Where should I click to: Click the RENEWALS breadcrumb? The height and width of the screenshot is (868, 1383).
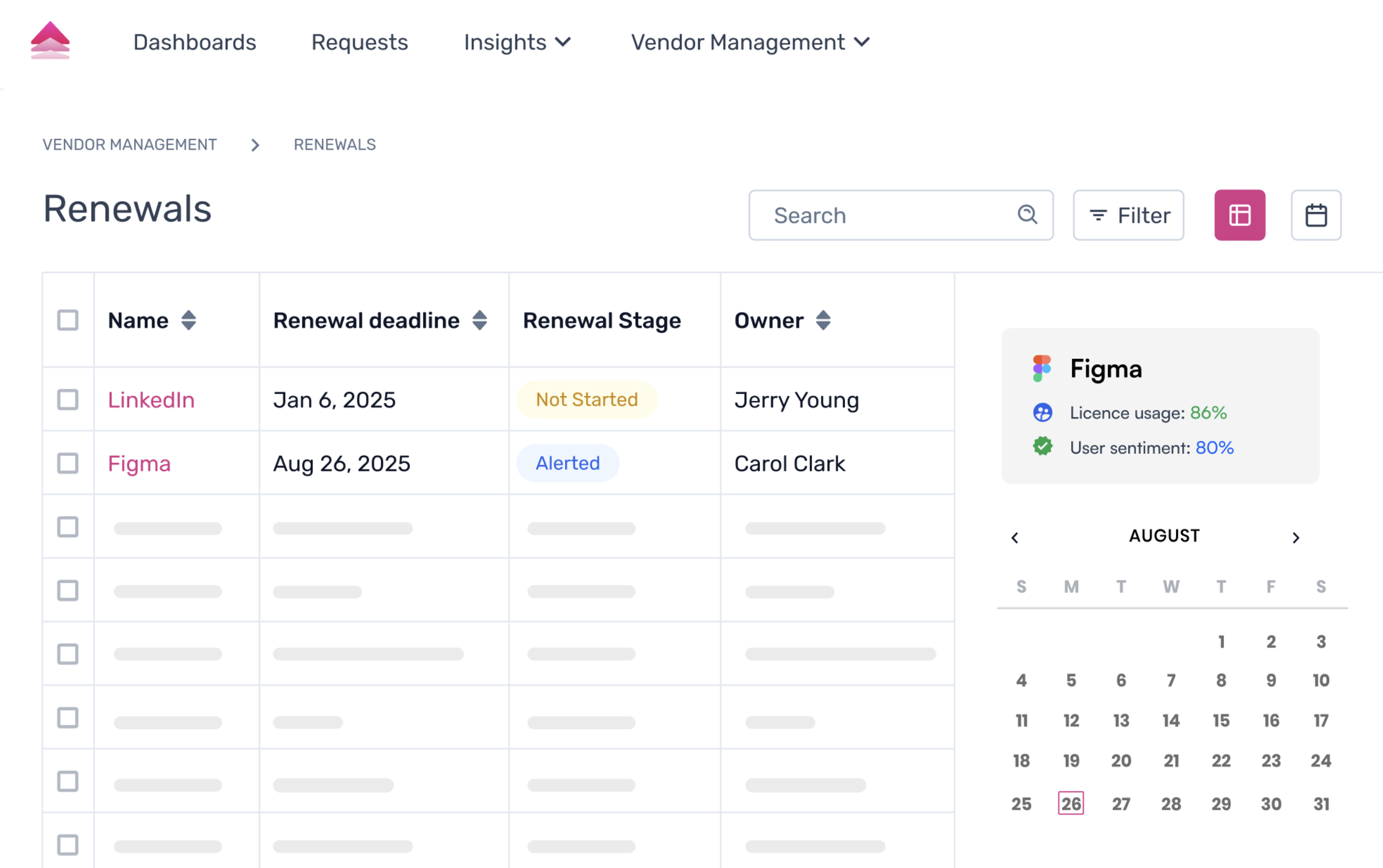pyautogui.click(x=335, y=145)
